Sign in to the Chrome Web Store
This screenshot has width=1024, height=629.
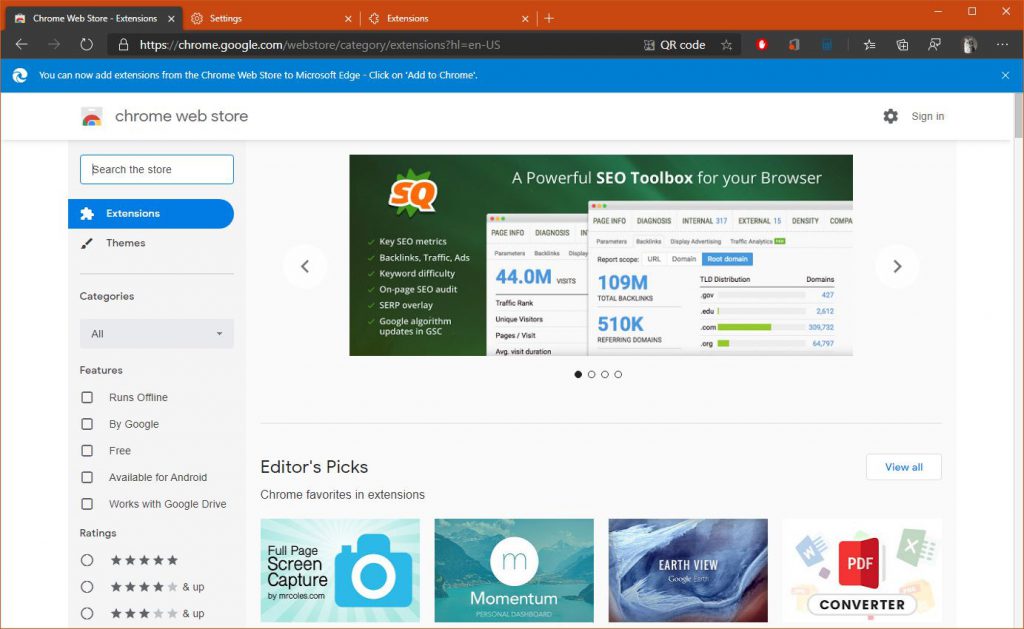click(x=927, y=116)
